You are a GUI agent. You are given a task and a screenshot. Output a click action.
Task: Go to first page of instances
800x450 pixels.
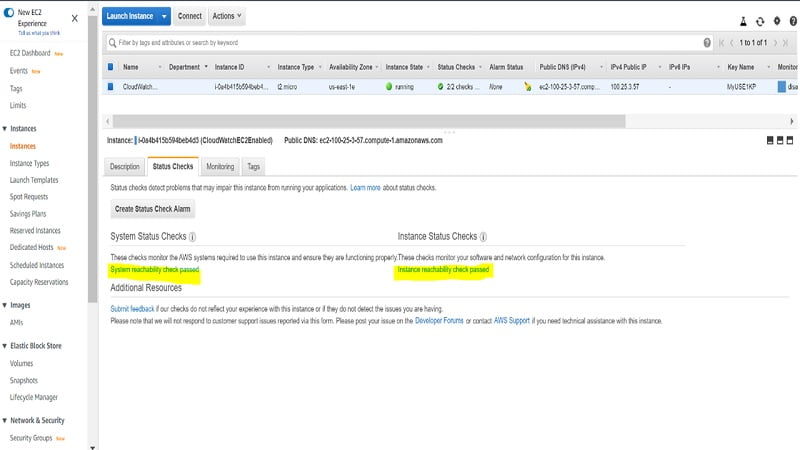coord(721,43)
